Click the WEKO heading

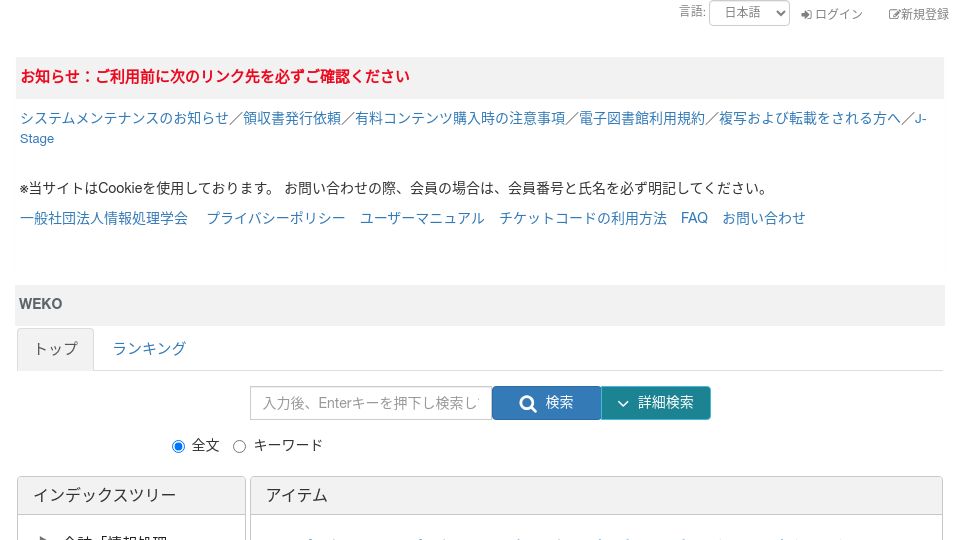(x=40, y=304)
